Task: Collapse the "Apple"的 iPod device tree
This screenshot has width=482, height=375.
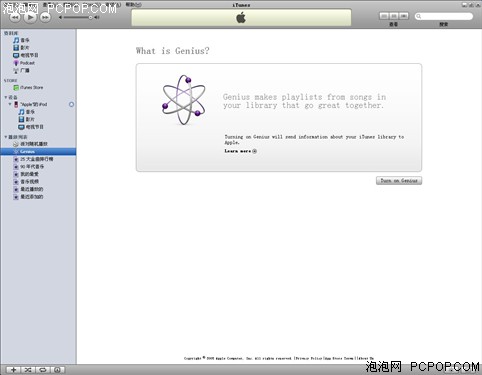Action: tap(10, 104)
